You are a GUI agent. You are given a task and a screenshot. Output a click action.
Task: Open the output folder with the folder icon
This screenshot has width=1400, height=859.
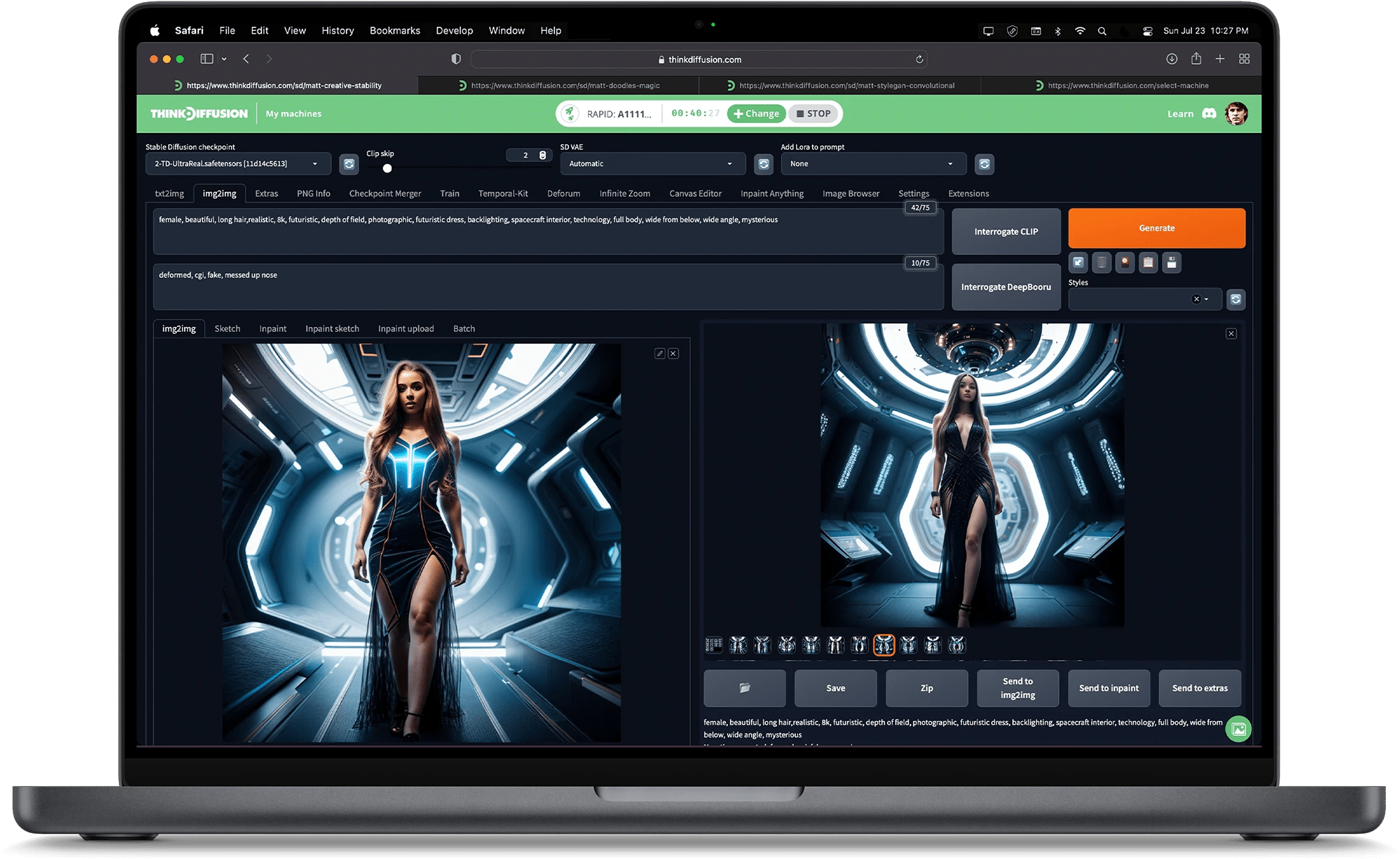click(x=744, y=688)
